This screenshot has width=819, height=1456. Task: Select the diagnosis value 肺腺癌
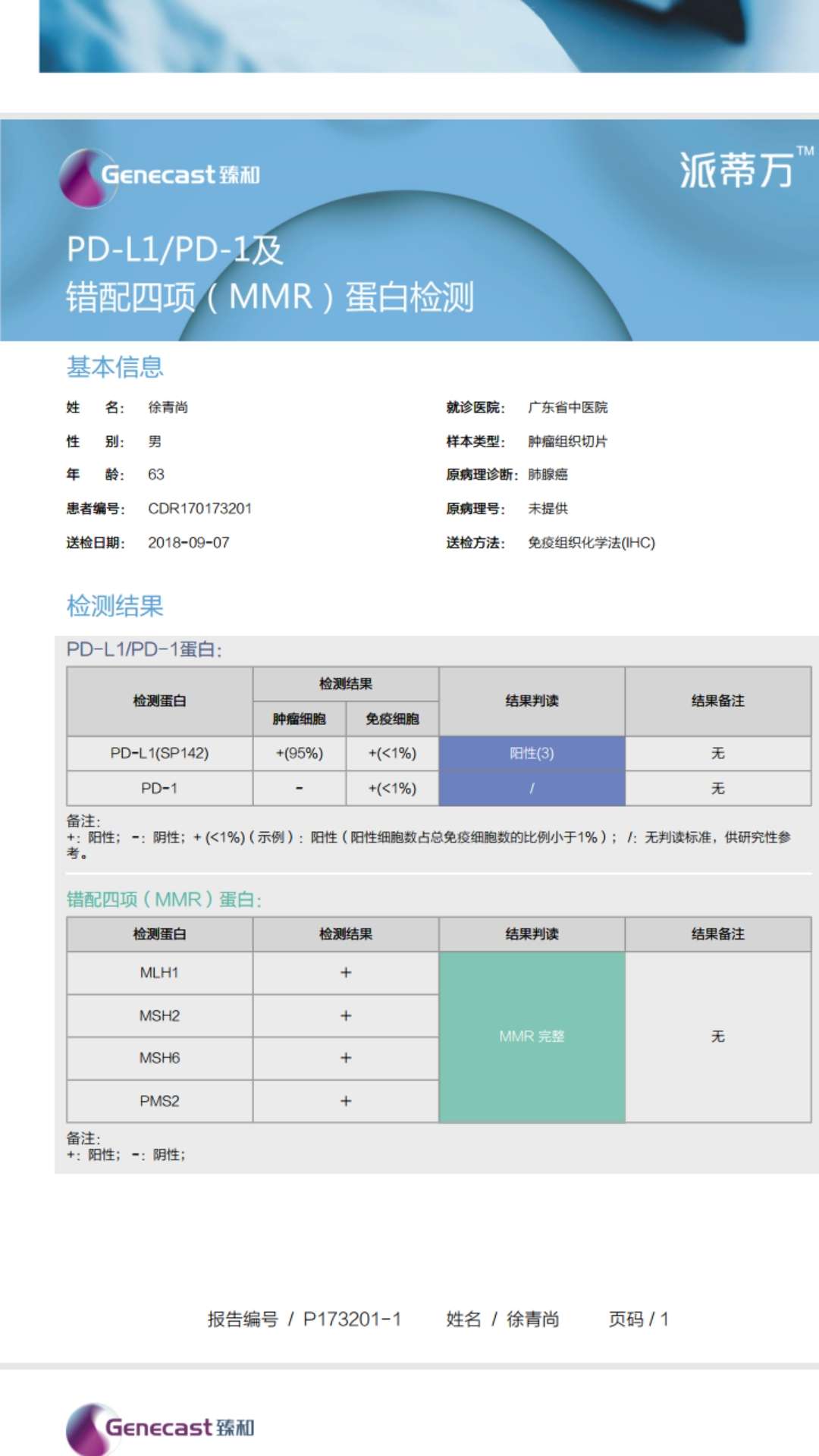(548, 475)
